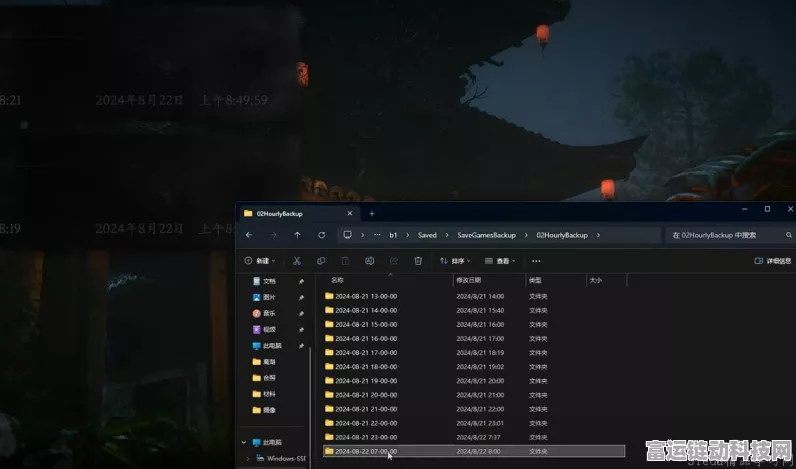Navigate to b1 in the breadcrumb

point(393,235)
